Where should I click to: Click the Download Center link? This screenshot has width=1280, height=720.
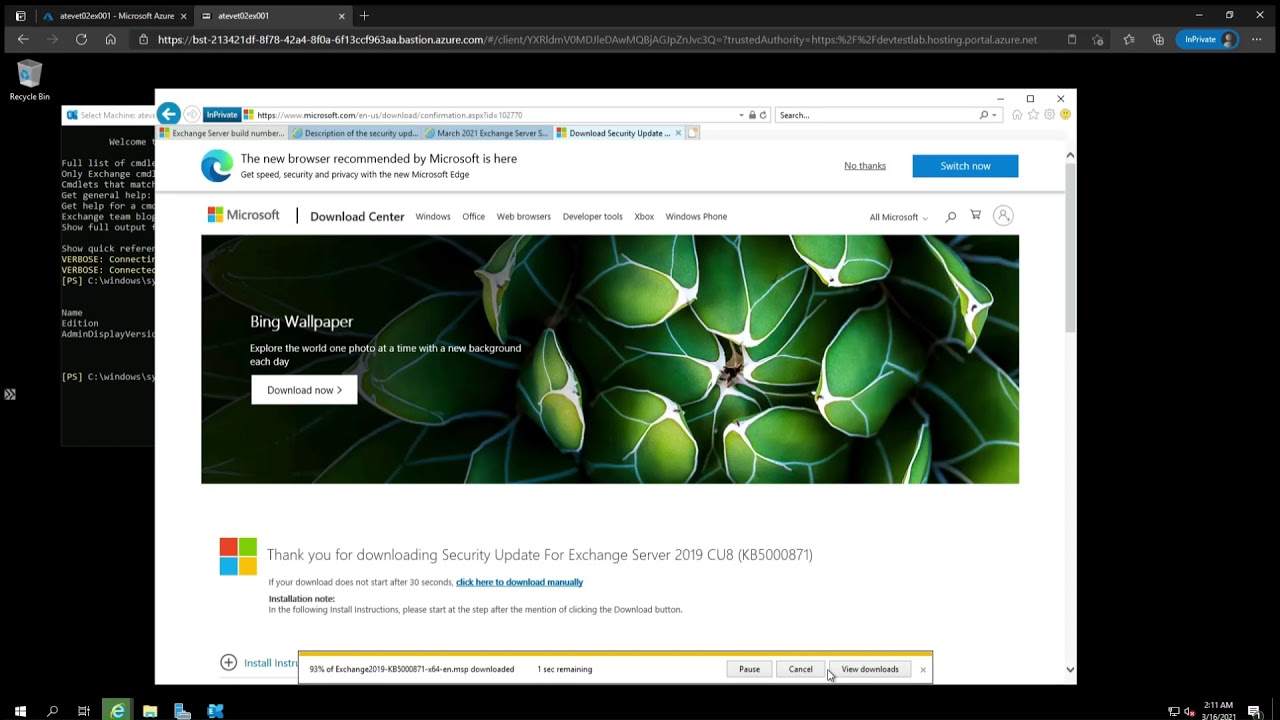click(357, 216)
